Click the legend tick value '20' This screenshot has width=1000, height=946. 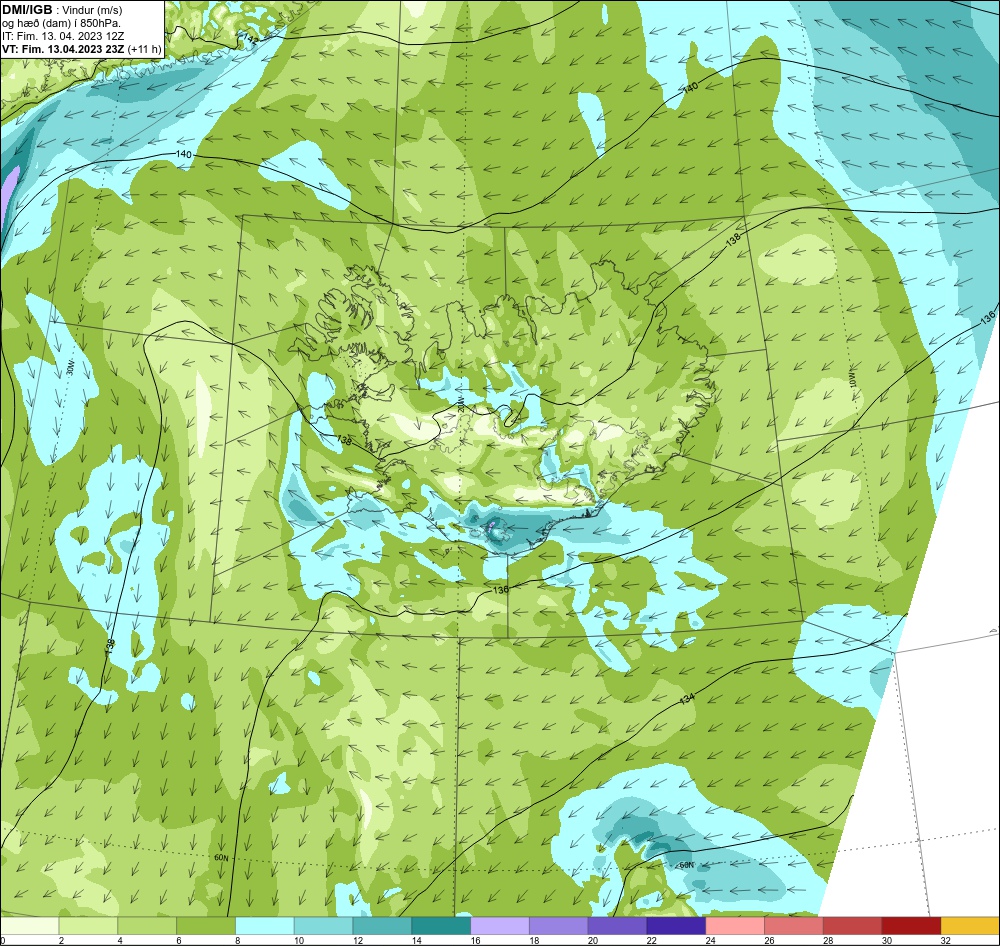tap(593, 940)
